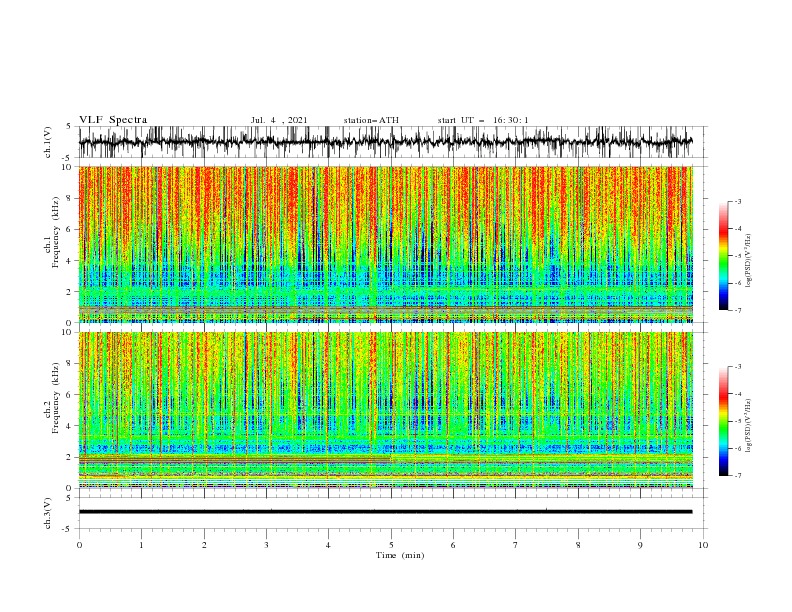The height and width of the screenshot is (612, 792).
Task: Click the 5 minute tick on time axis
Action: pos(391,545)
